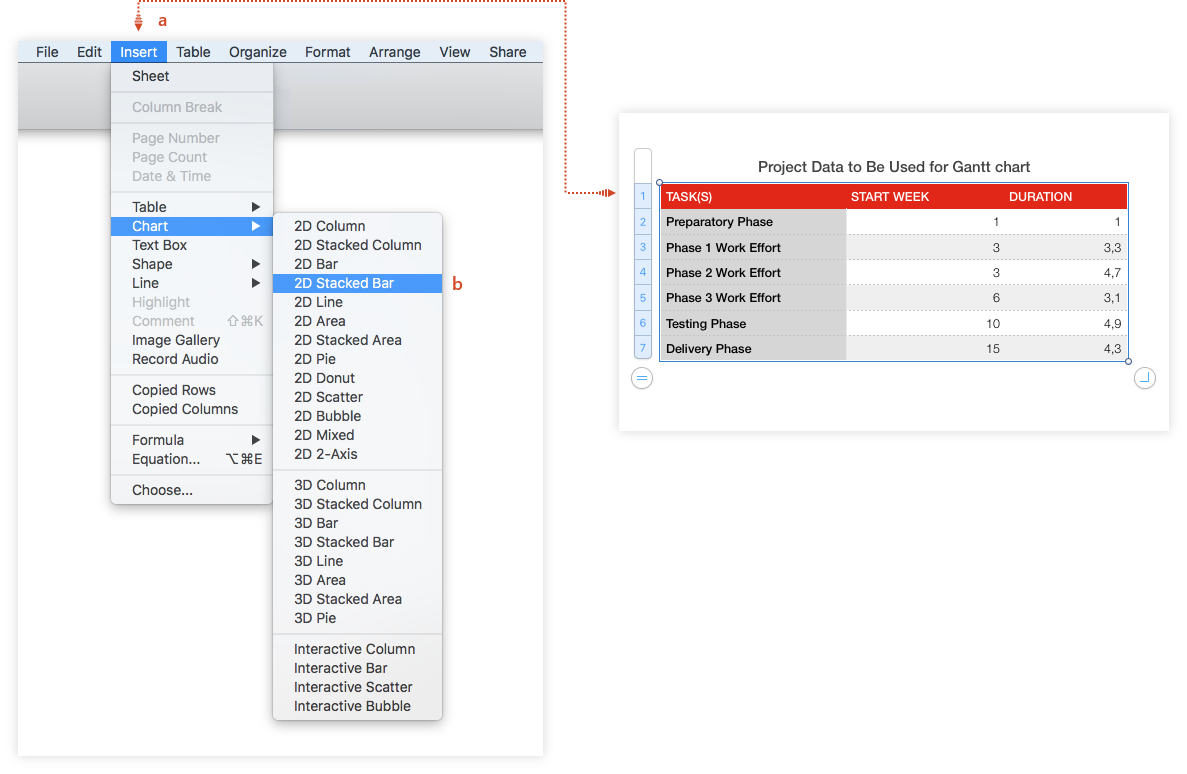Screen dimensions: 1187x774
Task: Select row 7 header number
Action: click(x=643, y=349)
